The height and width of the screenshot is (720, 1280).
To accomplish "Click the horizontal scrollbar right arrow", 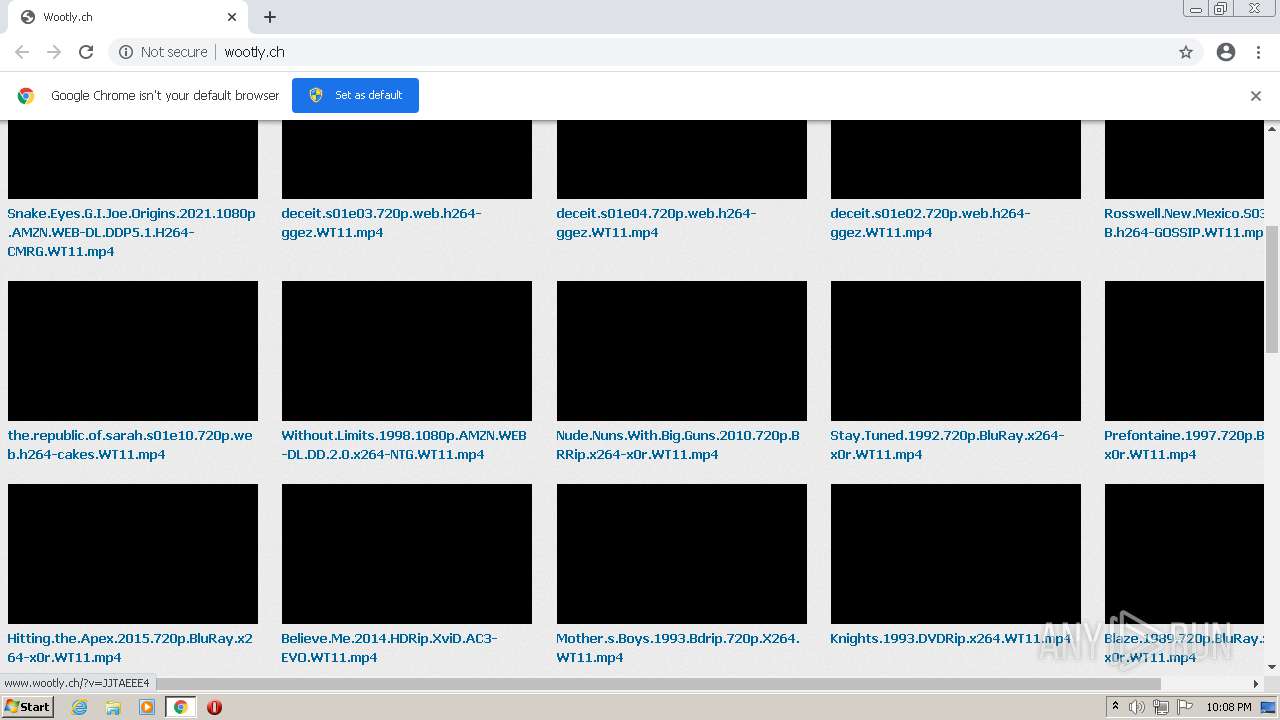I will click(1256, 684).
